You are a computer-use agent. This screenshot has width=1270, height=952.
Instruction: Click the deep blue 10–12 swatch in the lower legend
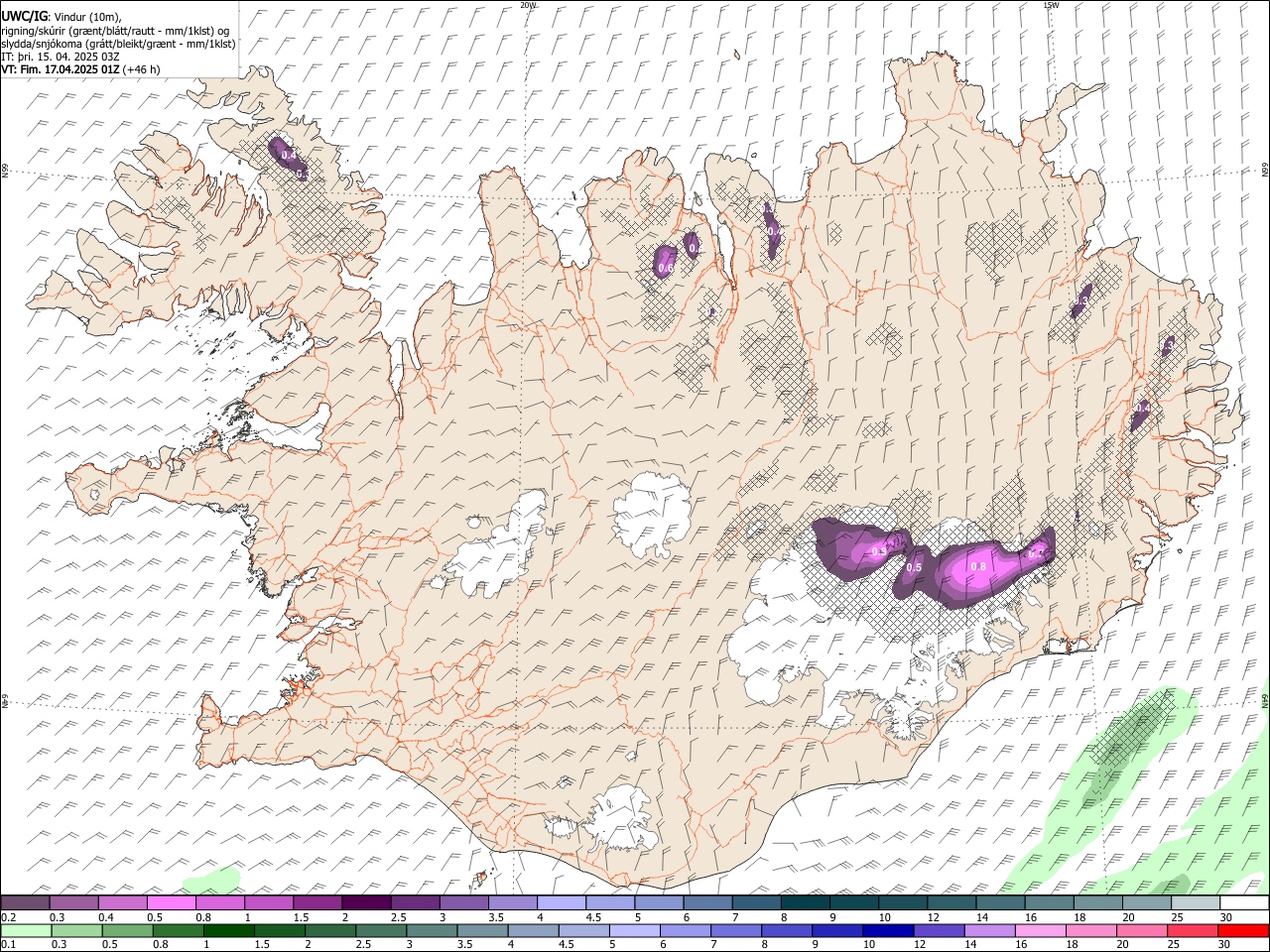[x=886, y=931]
